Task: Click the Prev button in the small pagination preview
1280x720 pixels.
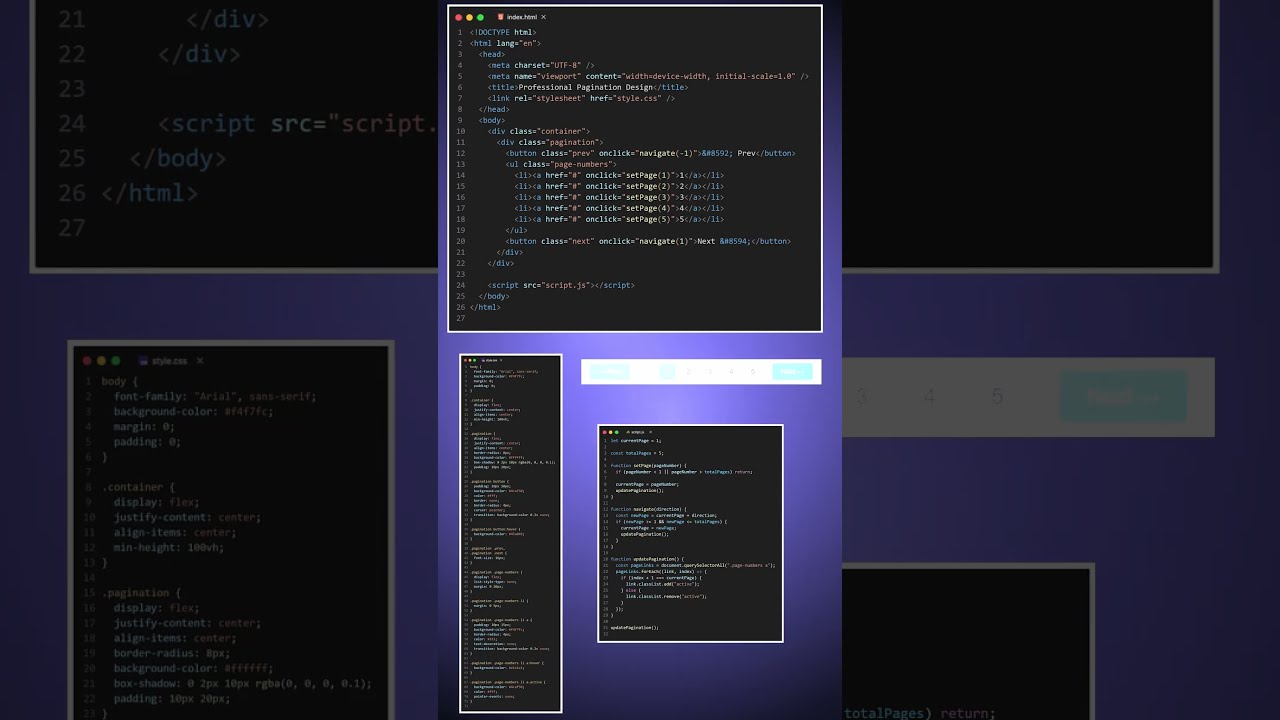Action: pos(609,371)
